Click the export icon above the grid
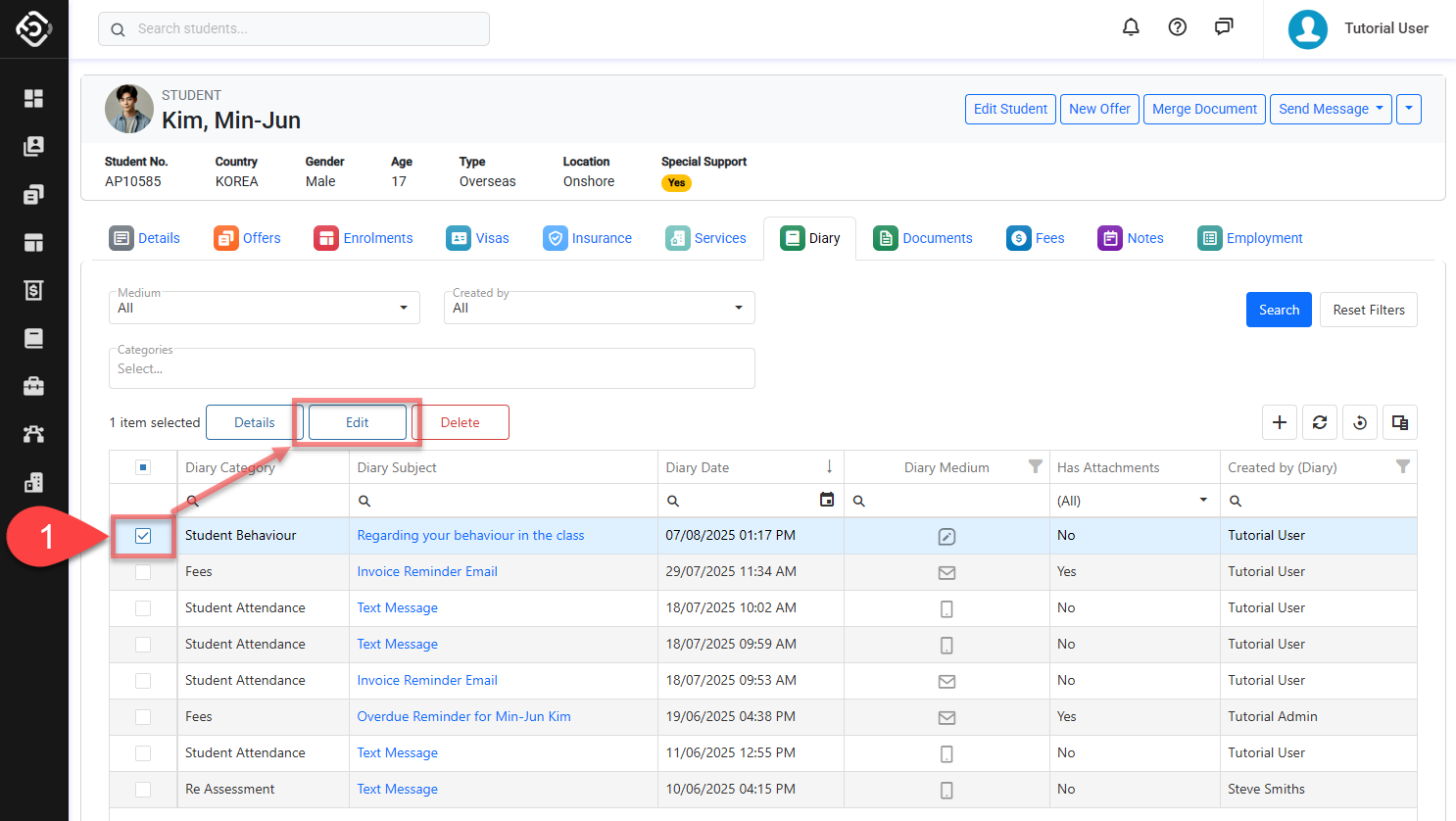1456x821 pixels. (x=1400, y=422)
